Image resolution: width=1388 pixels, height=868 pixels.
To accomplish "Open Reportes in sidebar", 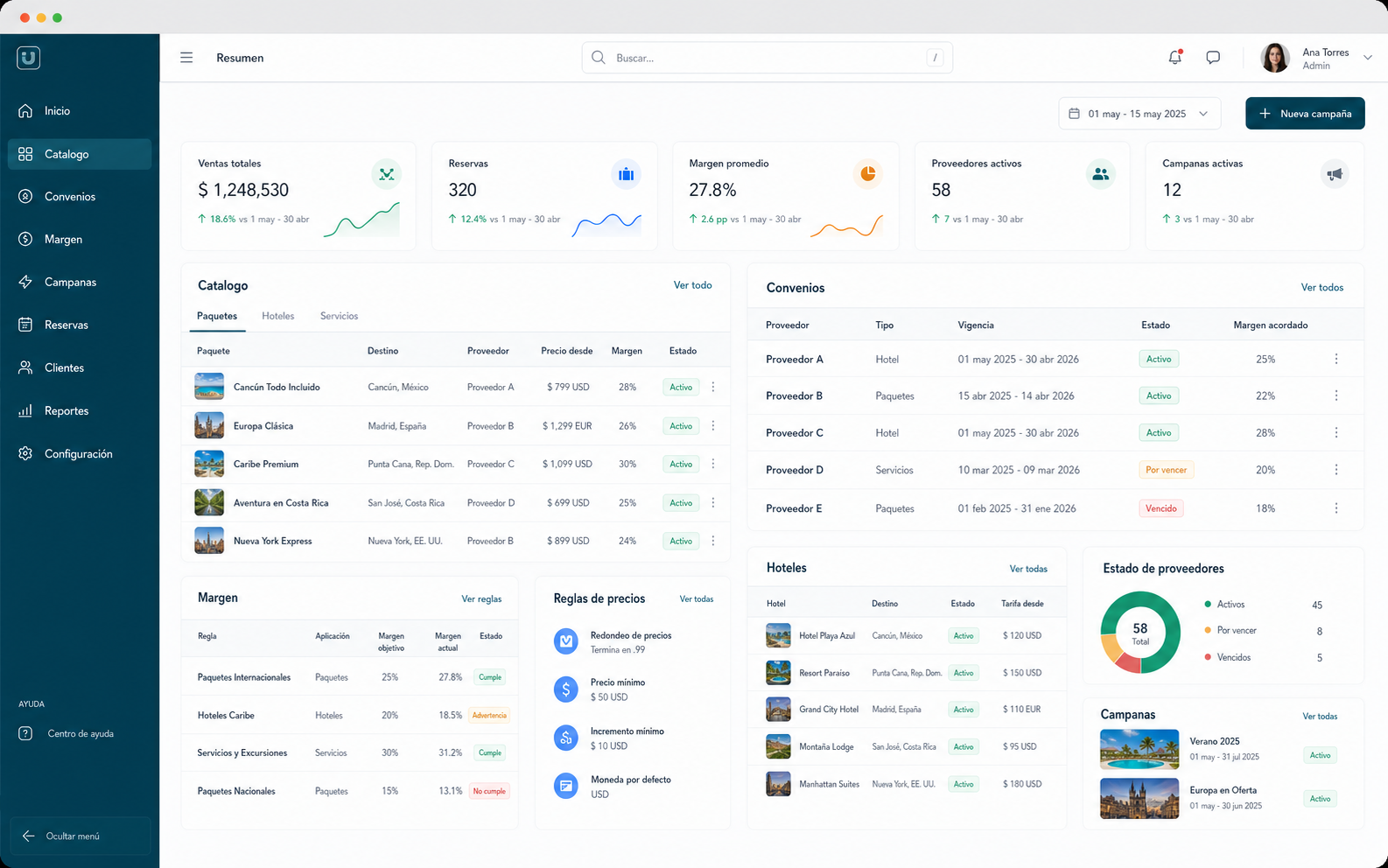I will click(79, 410).
